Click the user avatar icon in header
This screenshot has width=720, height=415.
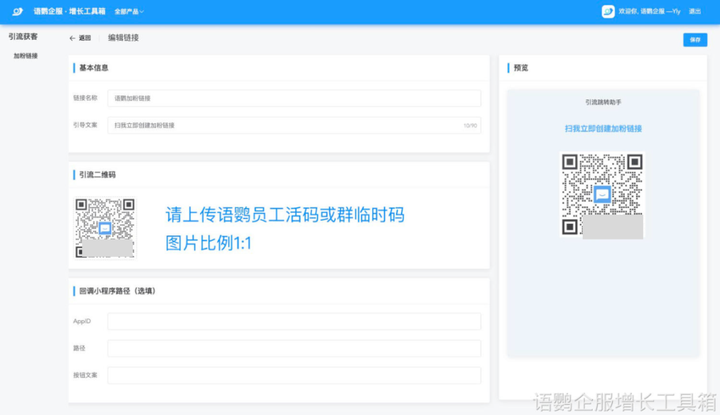click(608, 11)
